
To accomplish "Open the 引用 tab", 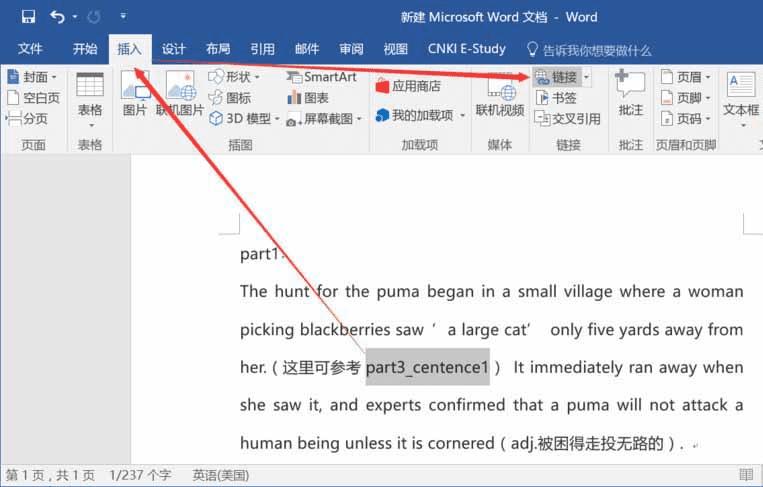I will 262,49.
